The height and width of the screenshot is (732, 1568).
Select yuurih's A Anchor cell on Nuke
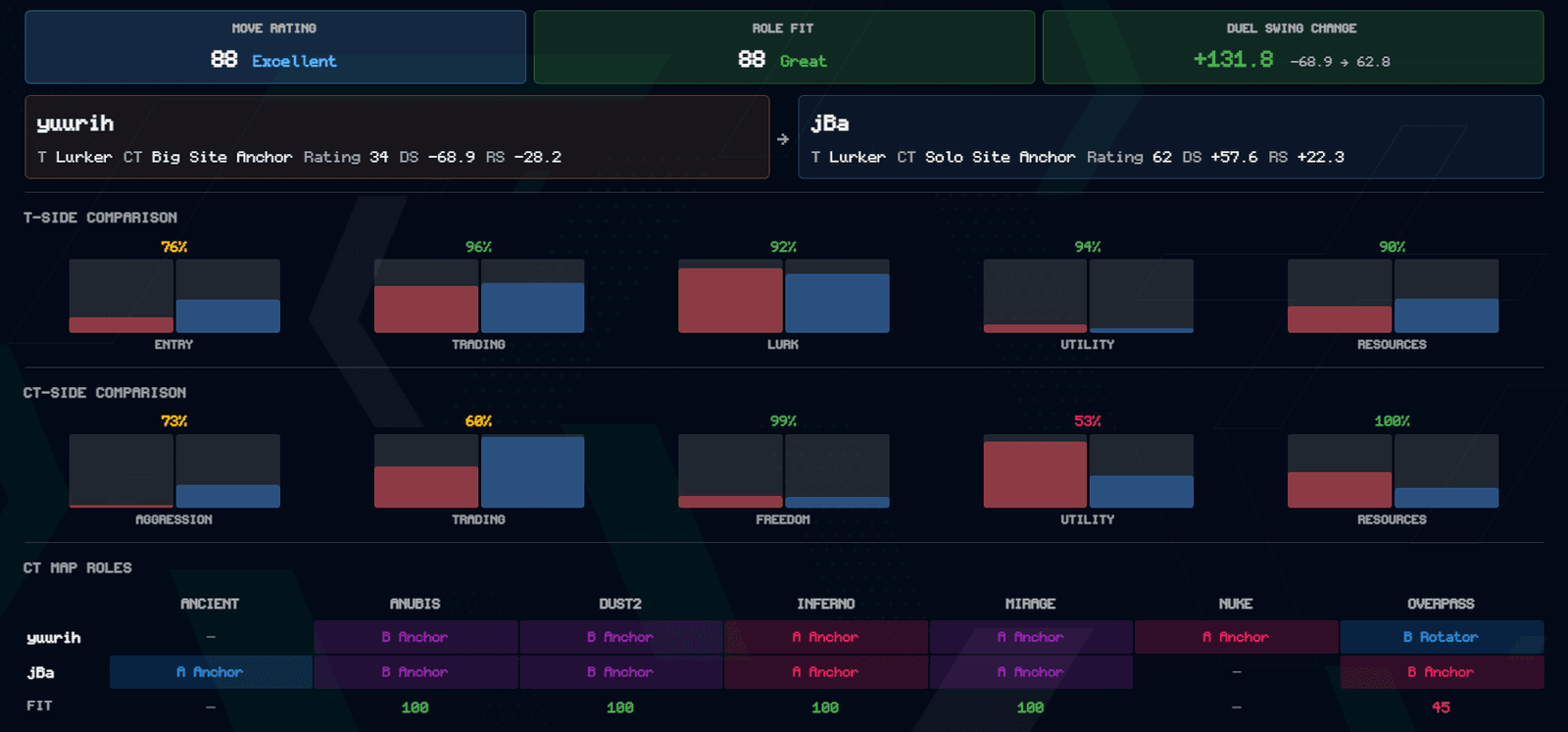pyautogui.click(x=1237, y=637)
